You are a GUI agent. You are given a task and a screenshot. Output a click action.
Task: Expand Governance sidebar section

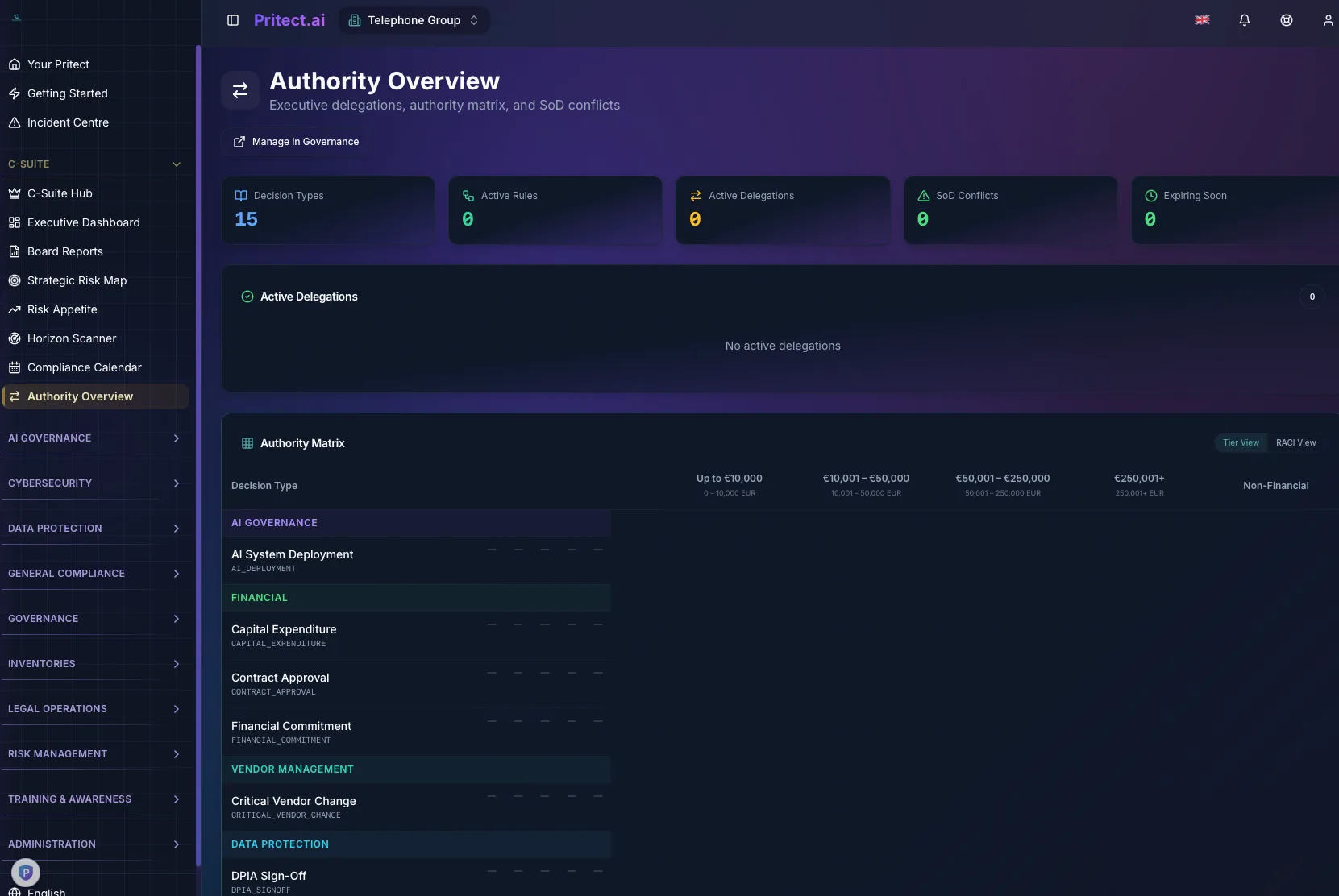tap(95, 619)
